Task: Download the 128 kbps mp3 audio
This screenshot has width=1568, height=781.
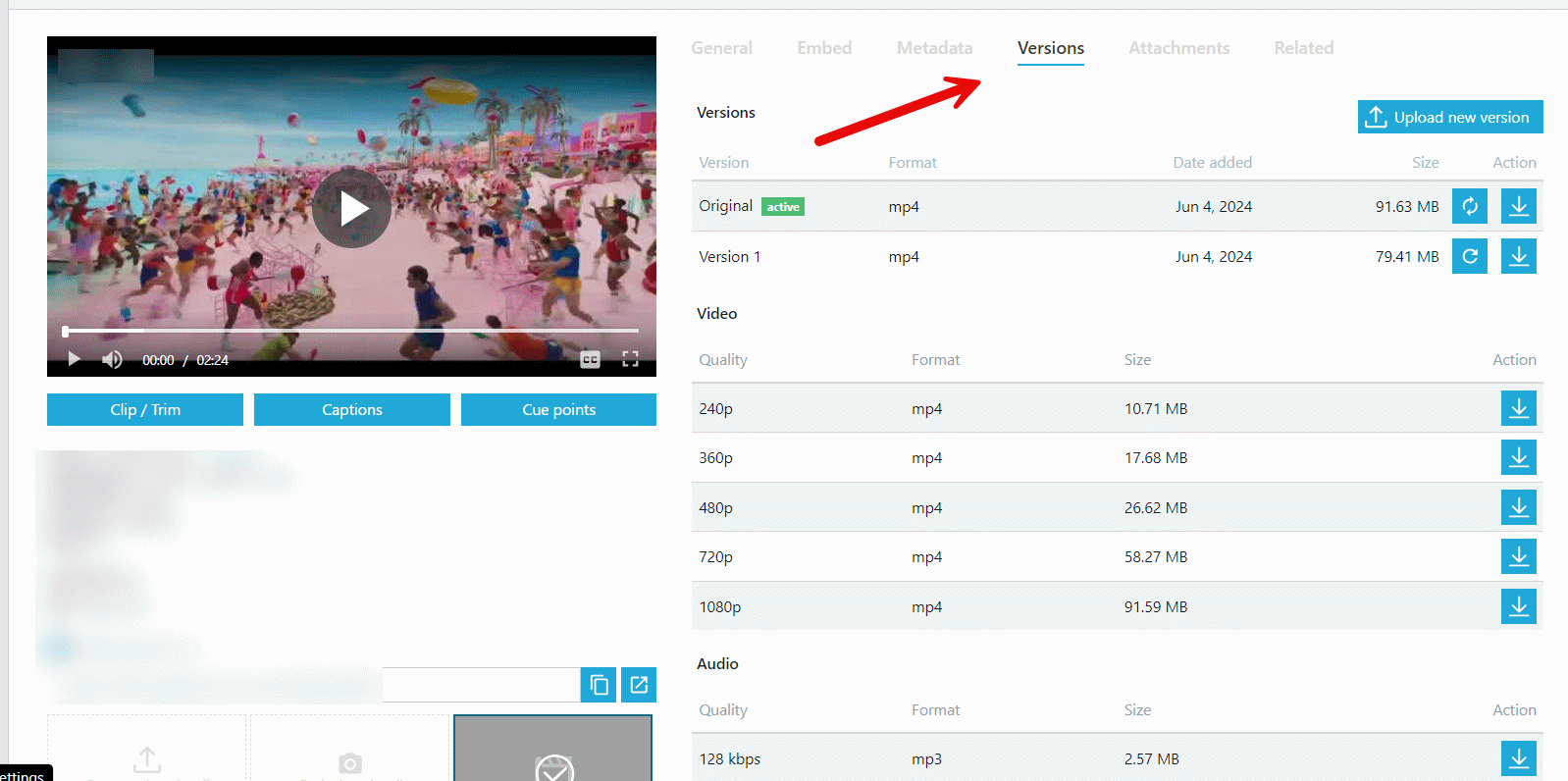Action: (x=1518, y=758)
